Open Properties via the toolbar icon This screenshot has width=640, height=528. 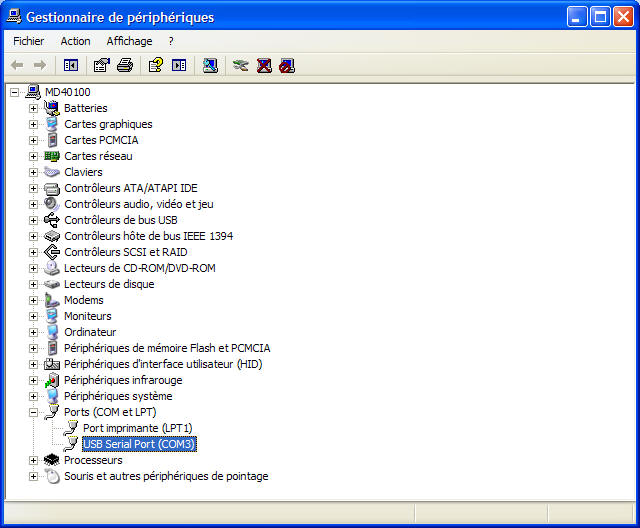102,65
